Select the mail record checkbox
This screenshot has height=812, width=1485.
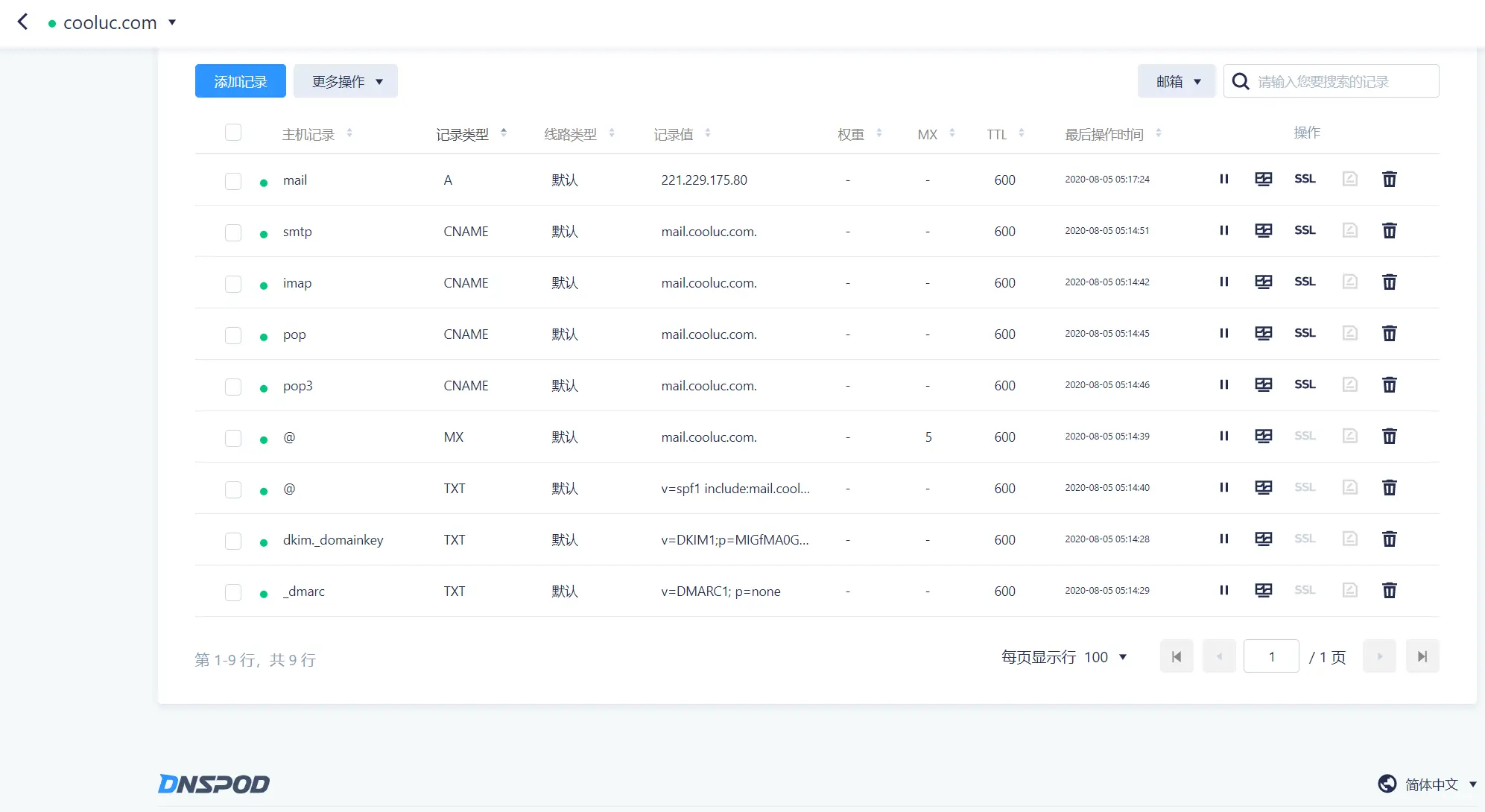[233, 181]
